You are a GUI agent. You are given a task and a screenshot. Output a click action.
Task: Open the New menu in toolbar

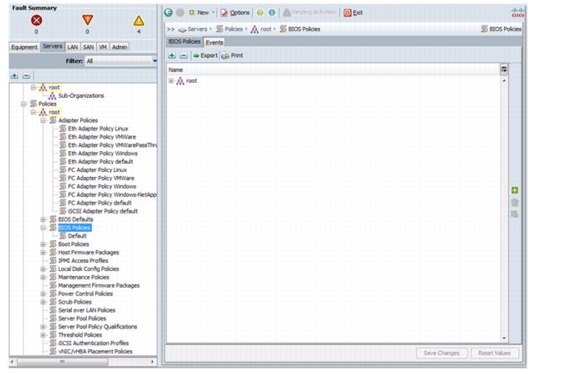(201, 12)
